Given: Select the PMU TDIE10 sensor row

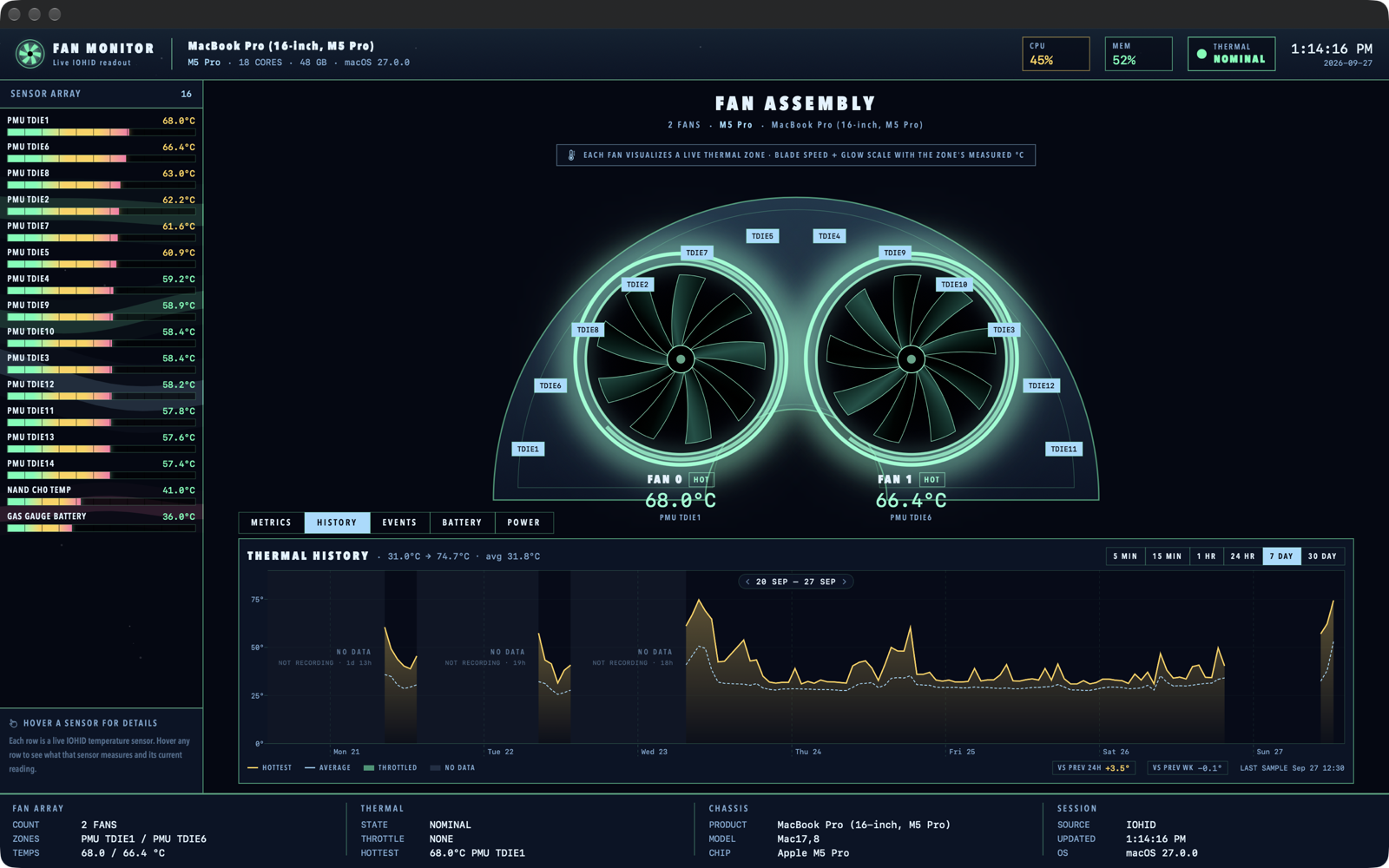Looking at the screenshot, I should [102, 337].
